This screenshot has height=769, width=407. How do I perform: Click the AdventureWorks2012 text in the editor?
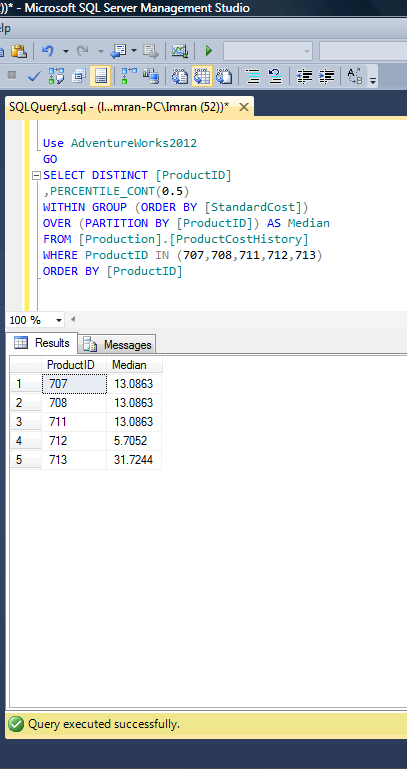click(x=134, y=143)
